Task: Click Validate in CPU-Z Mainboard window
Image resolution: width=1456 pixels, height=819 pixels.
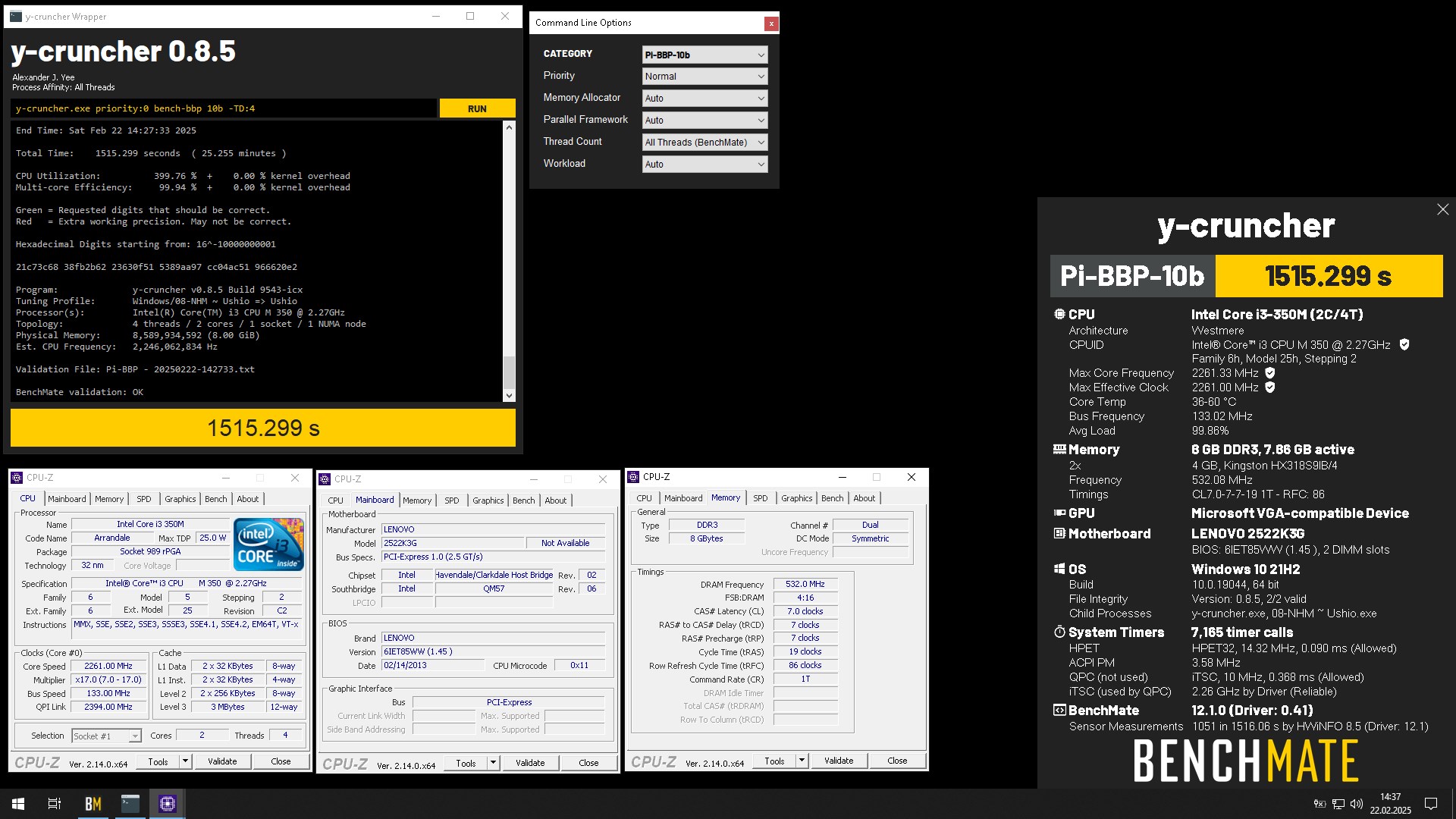Action: point(530,763)
